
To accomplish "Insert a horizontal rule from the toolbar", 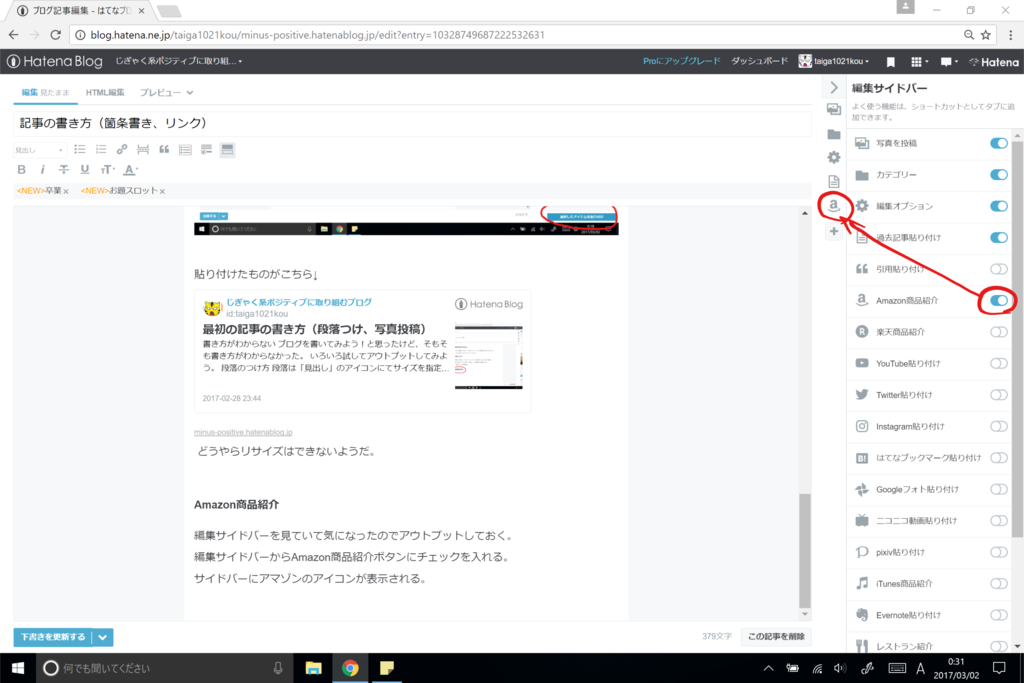I will coord(143,149).
